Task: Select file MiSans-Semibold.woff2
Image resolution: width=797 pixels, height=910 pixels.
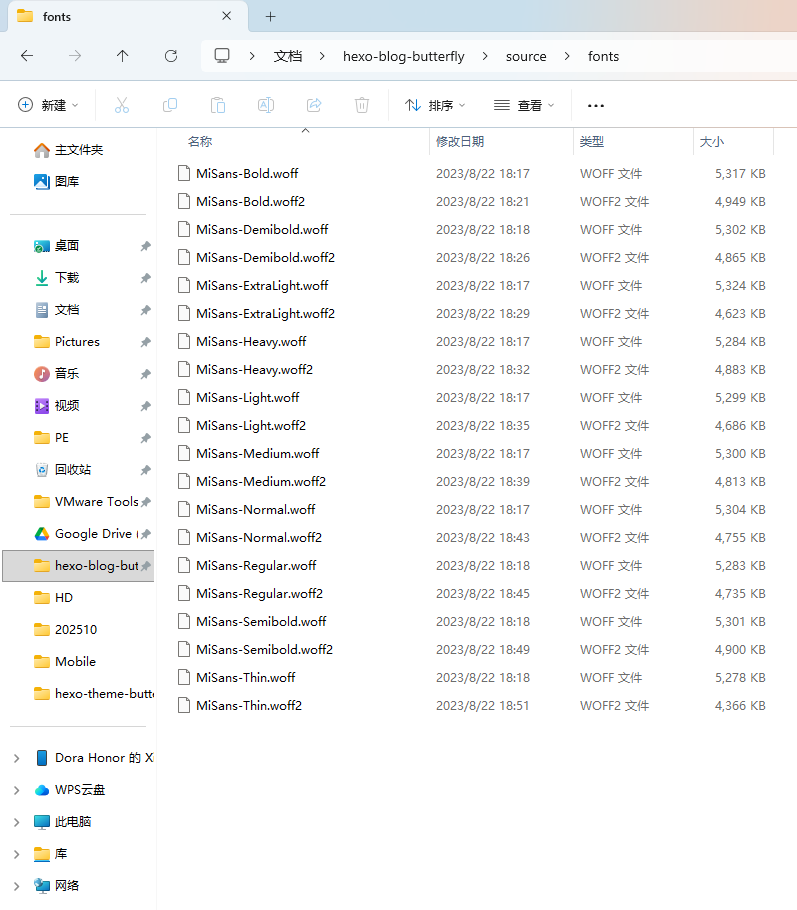Action: pyautogui.click(x=264, y=649)
